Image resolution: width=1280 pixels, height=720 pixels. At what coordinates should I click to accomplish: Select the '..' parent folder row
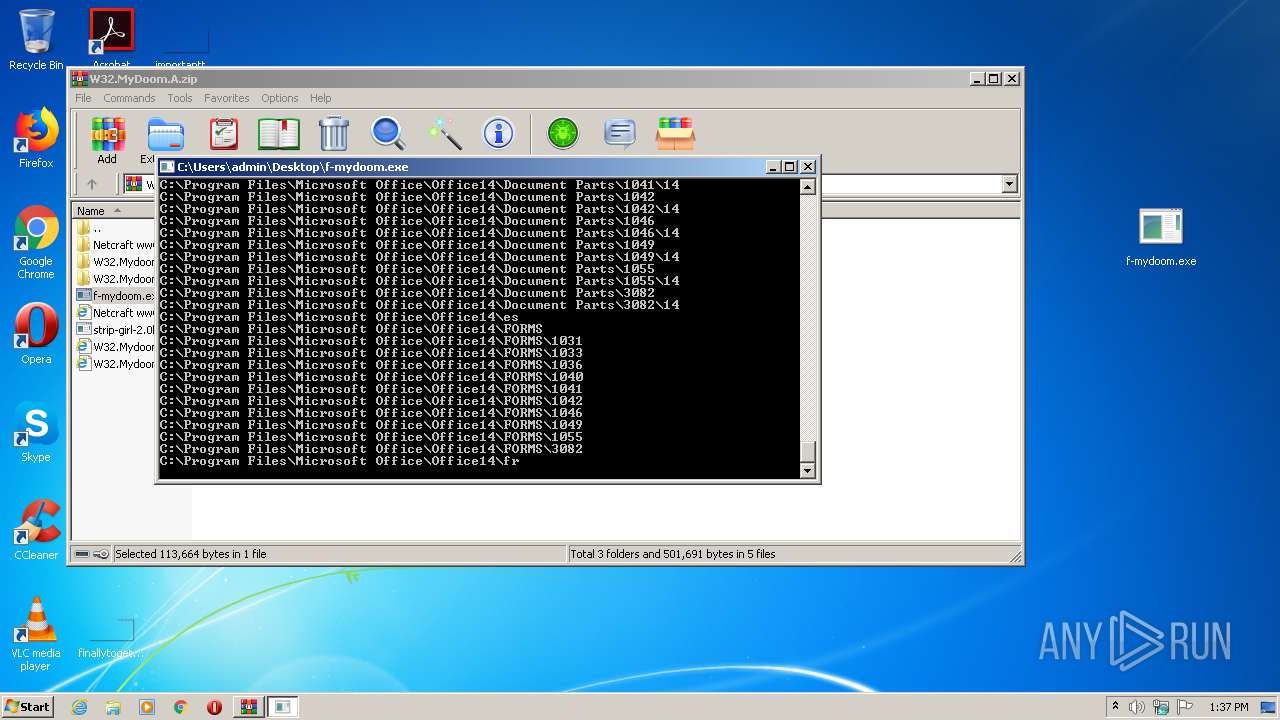114,228
